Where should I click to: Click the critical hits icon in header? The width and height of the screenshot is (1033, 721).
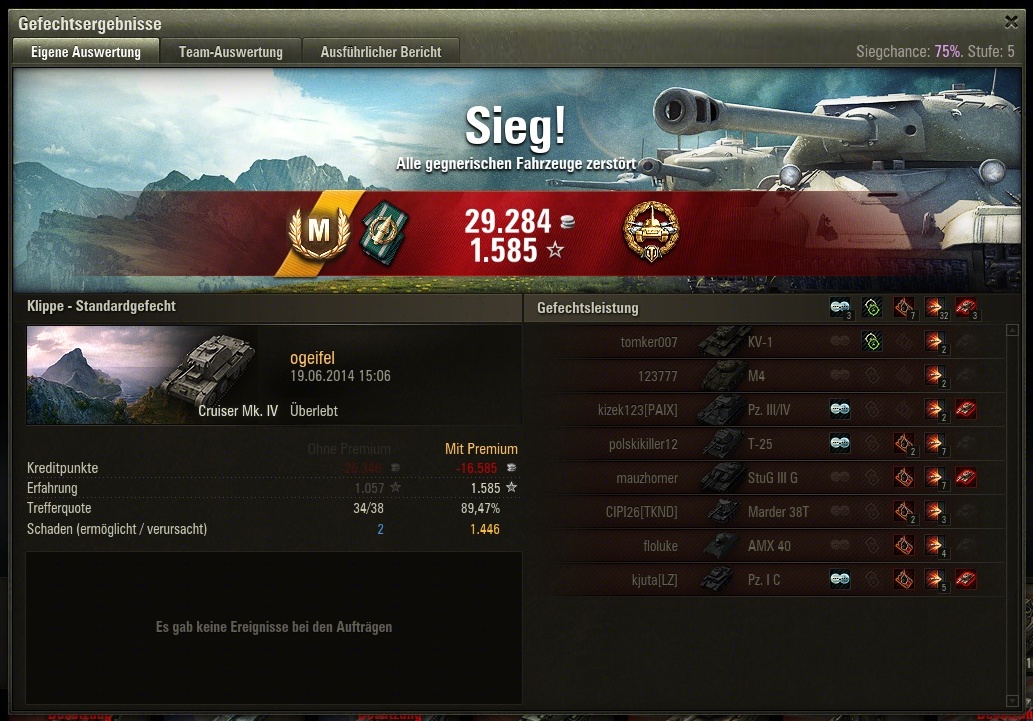pyautogui.click(x=904, y=308)
